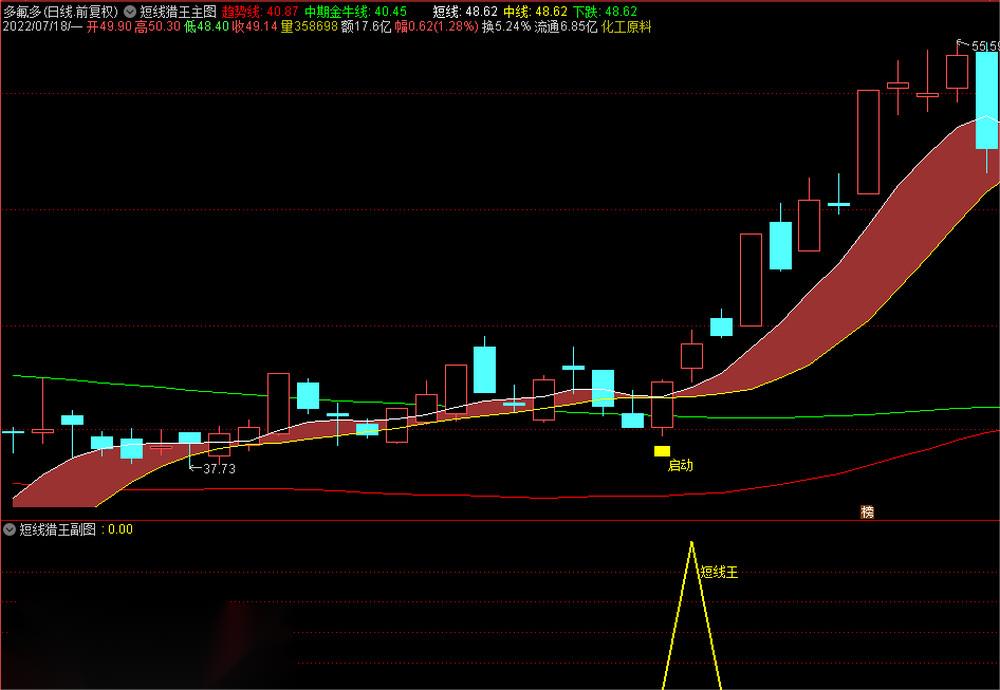Click the 短线猎王副图 indicator name

[57, 529]
